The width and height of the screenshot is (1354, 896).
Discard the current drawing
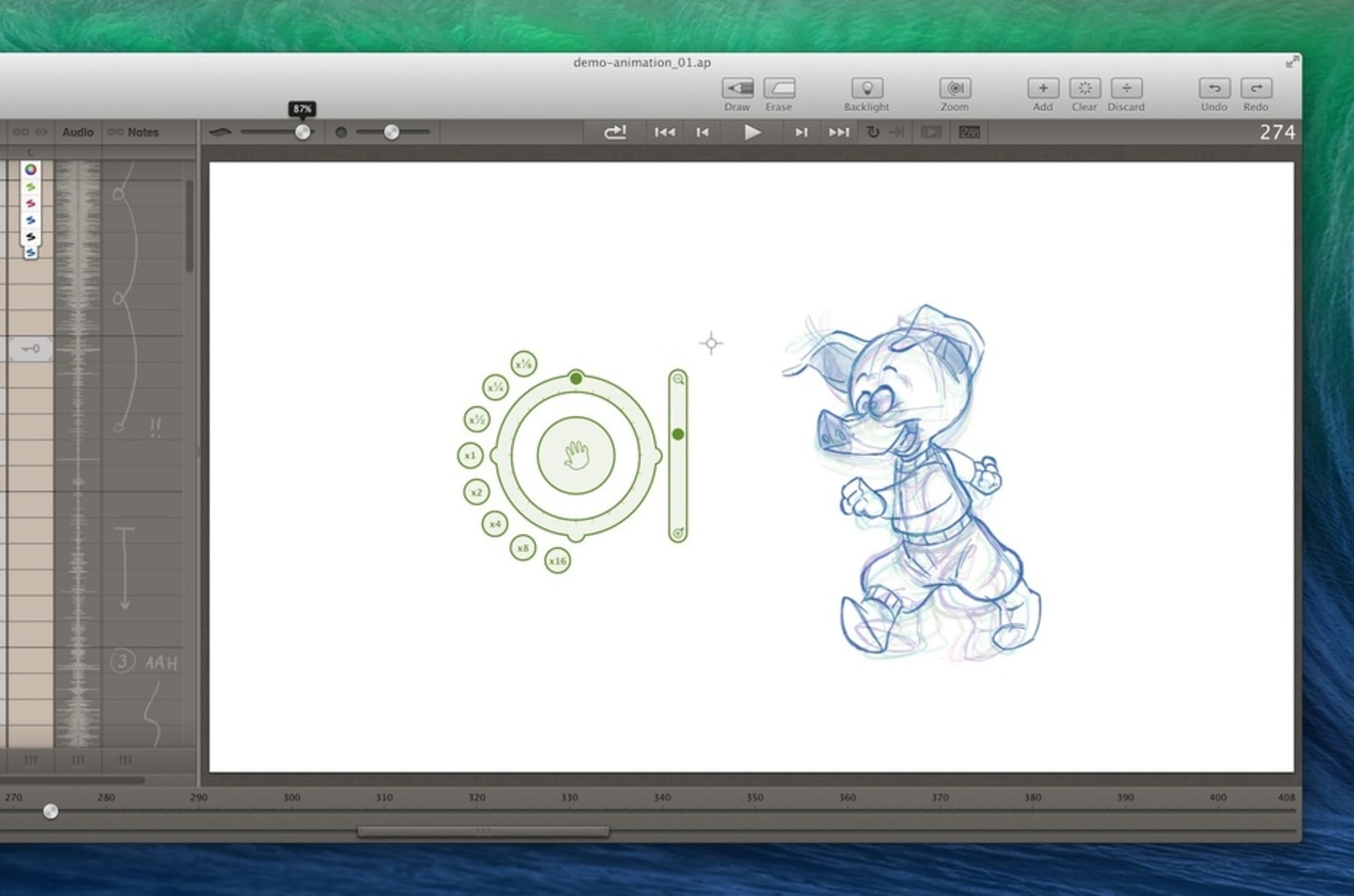(1126, 88)
